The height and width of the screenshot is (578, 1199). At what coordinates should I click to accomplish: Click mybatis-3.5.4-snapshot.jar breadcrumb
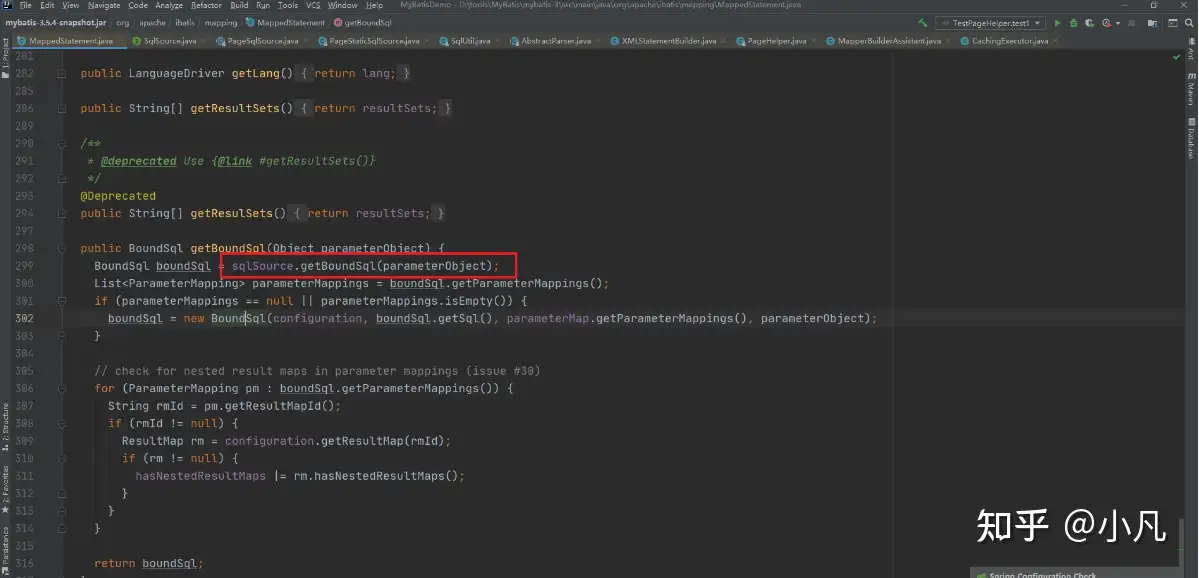56,23
